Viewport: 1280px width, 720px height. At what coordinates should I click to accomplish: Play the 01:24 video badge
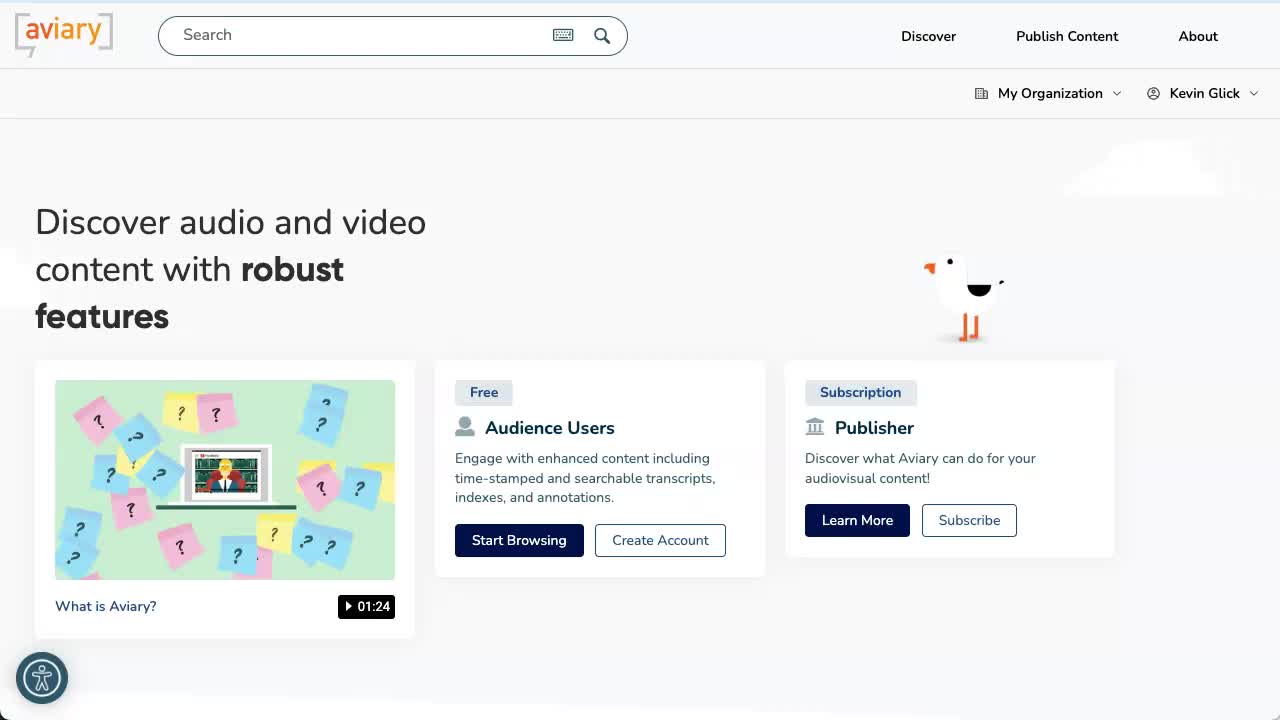366,606
